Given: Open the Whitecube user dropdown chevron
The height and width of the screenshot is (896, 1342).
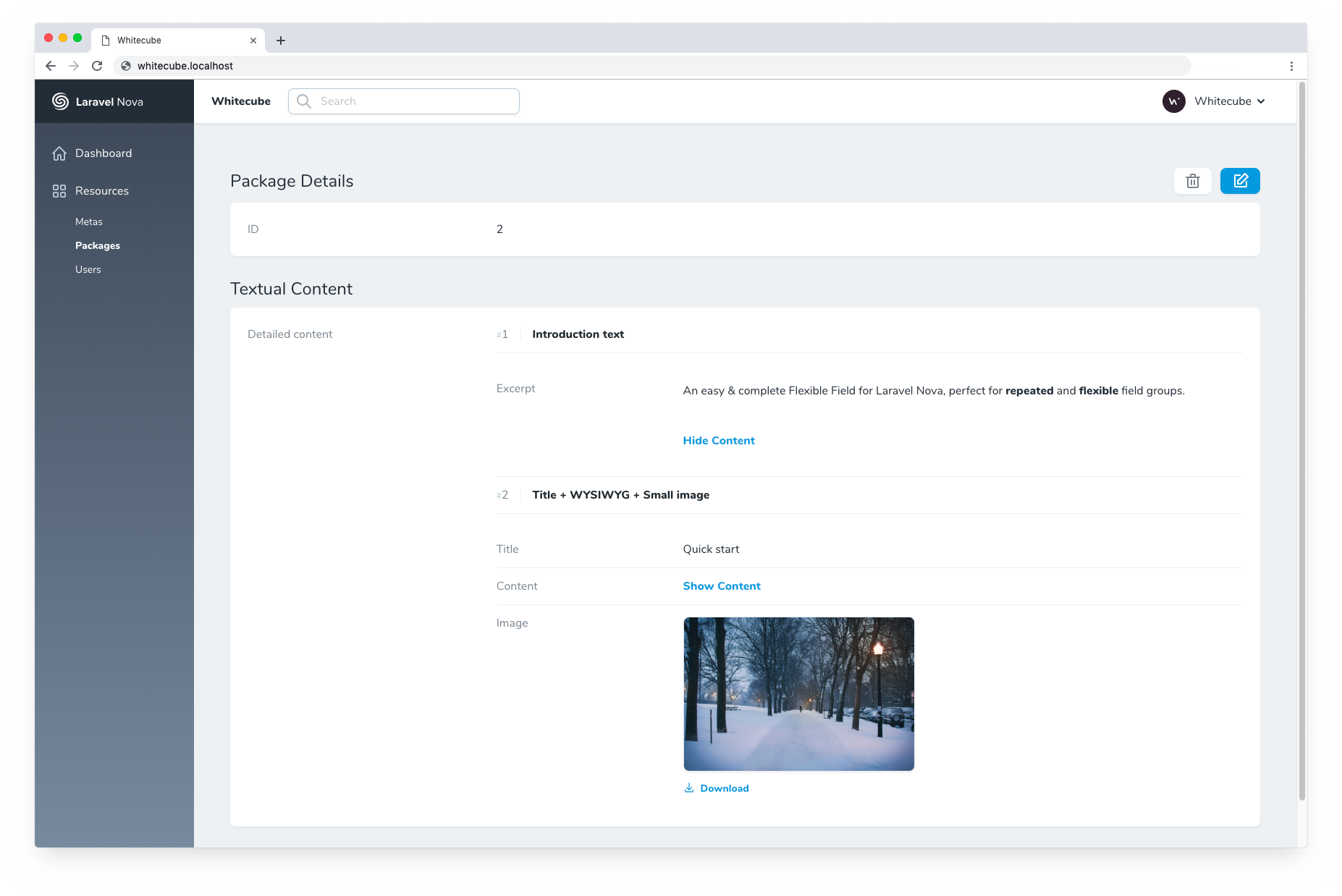Looking at the screenshot, I should point(1262,101).
